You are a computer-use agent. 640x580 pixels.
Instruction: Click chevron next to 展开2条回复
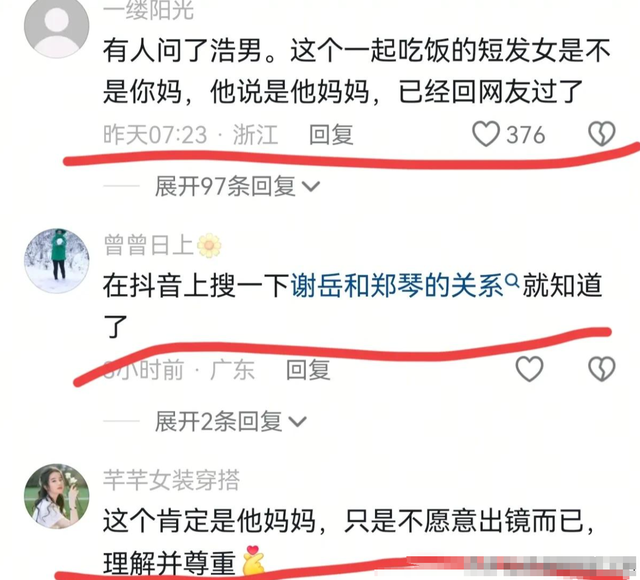(298, 422)
